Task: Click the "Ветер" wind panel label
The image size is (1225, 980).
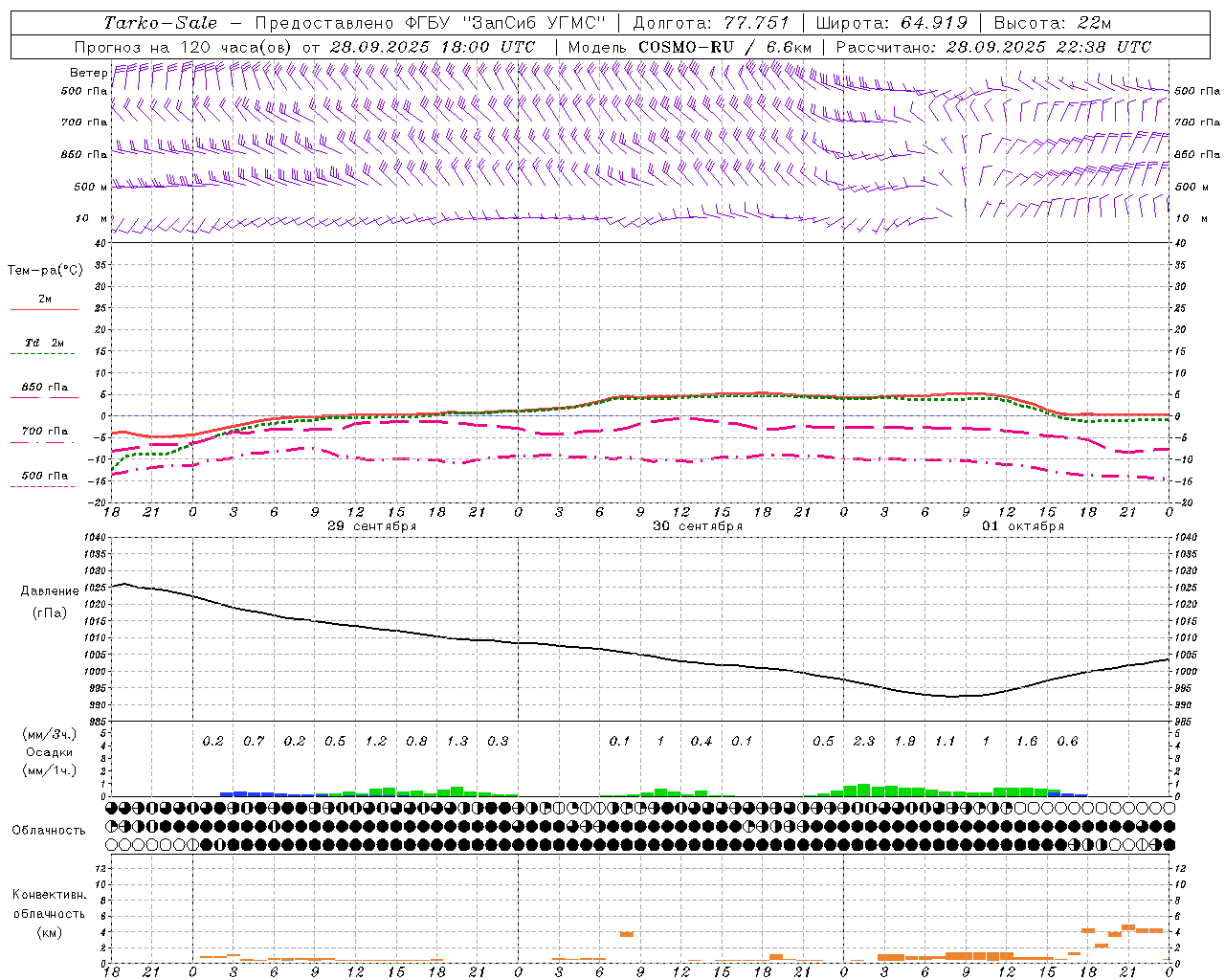Action: [88, 73]
